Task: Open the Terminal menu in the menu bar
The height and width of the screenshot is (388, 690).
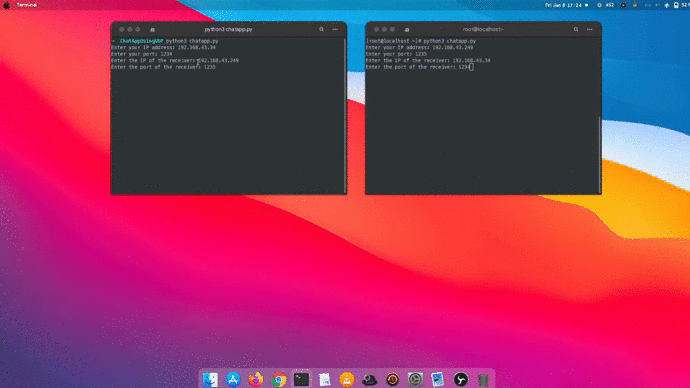Action: (x=27, y=5)
